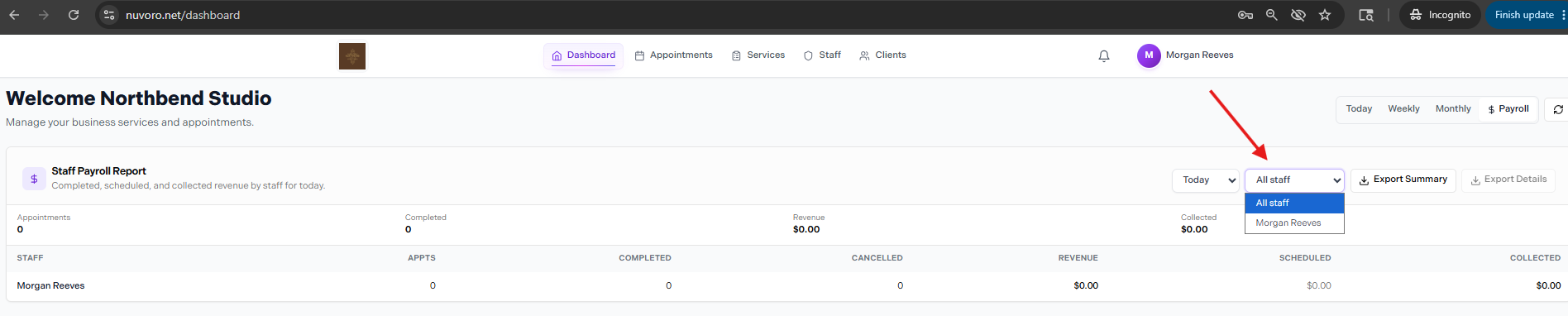Open the site information icon in the address bar
The height and width of the screenshot is (316, 1568).
click(x=109, y=15)
